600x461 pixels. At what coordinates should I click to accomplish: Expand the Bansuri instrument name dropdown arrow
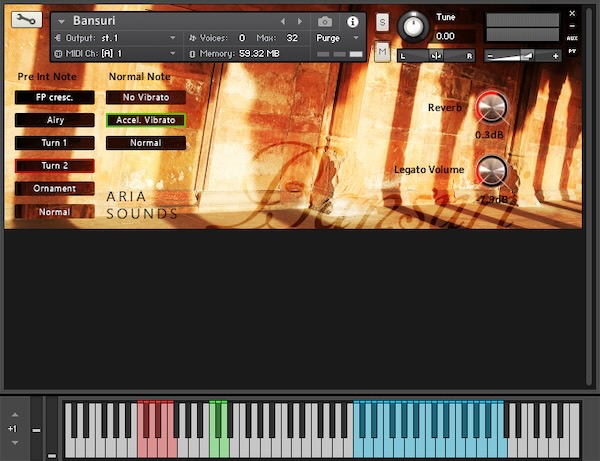coord(61,21)
